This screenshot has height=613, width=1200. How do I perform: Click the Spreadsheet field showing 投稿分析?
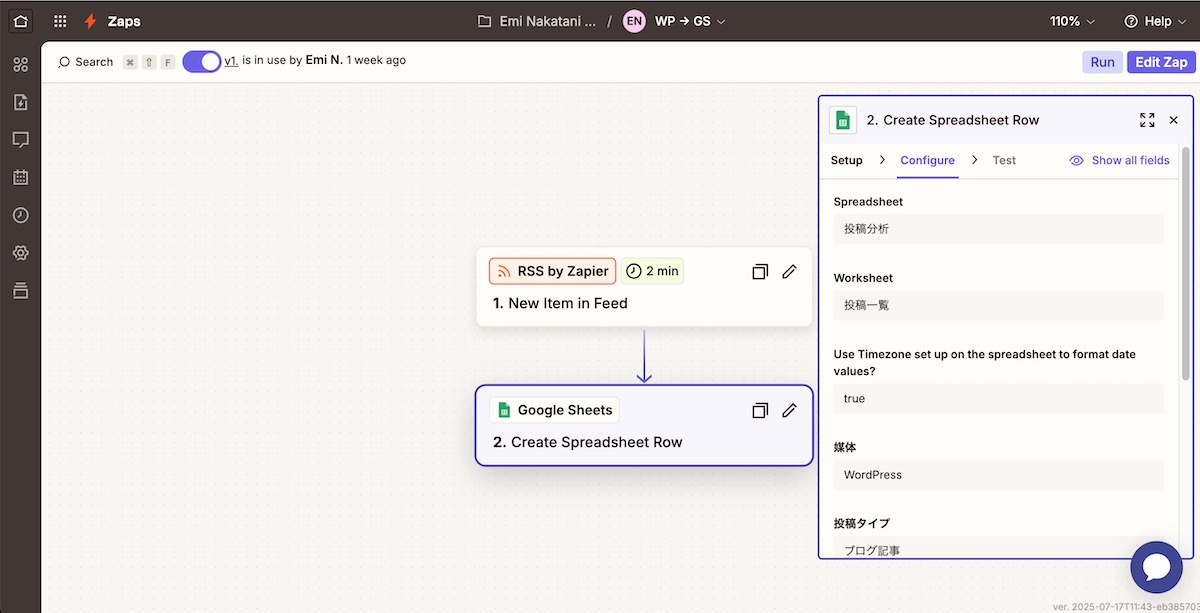click(x=998, y=229)
